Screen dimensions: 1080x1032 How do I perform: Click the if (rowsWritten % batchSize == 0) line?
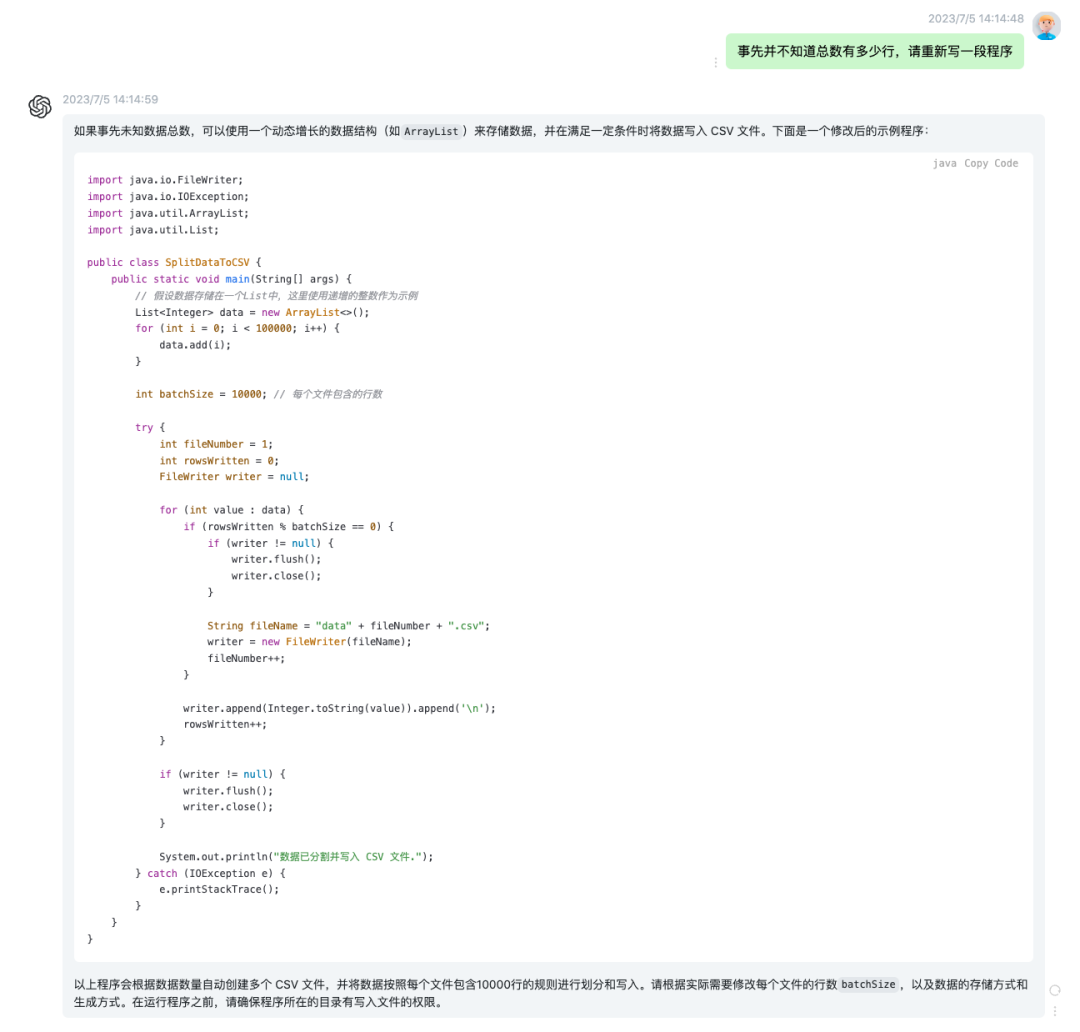(289, 526)
